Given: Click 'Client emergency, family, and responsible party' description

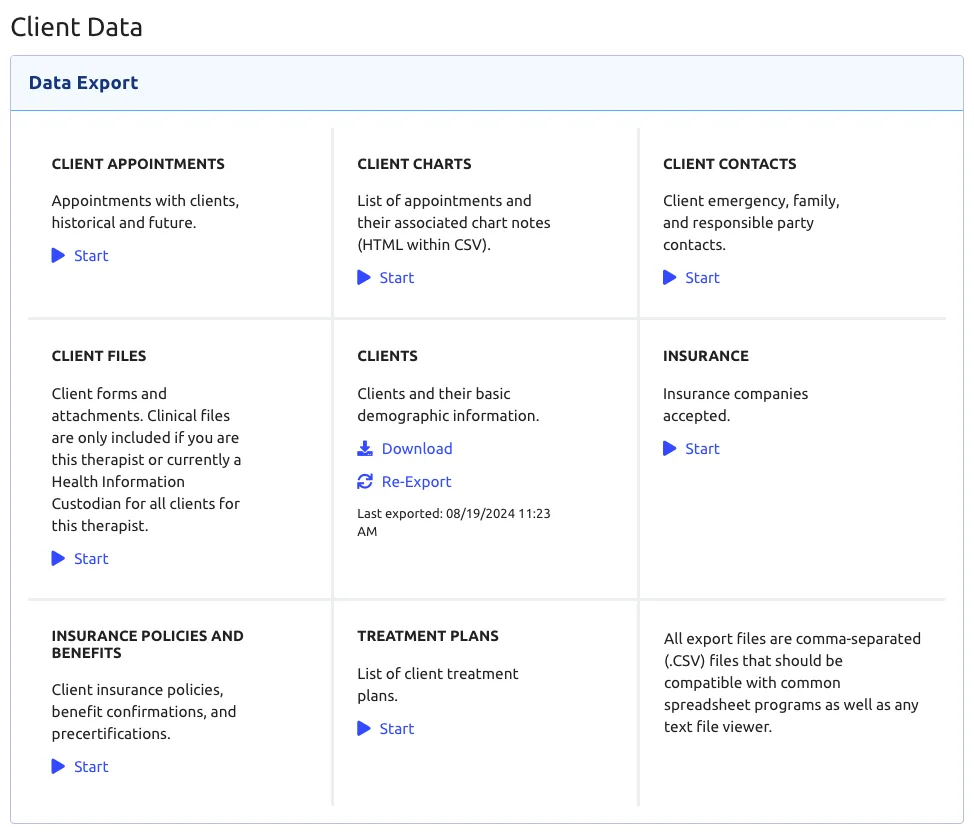Looking at the screenshot, I should point(752,223).
